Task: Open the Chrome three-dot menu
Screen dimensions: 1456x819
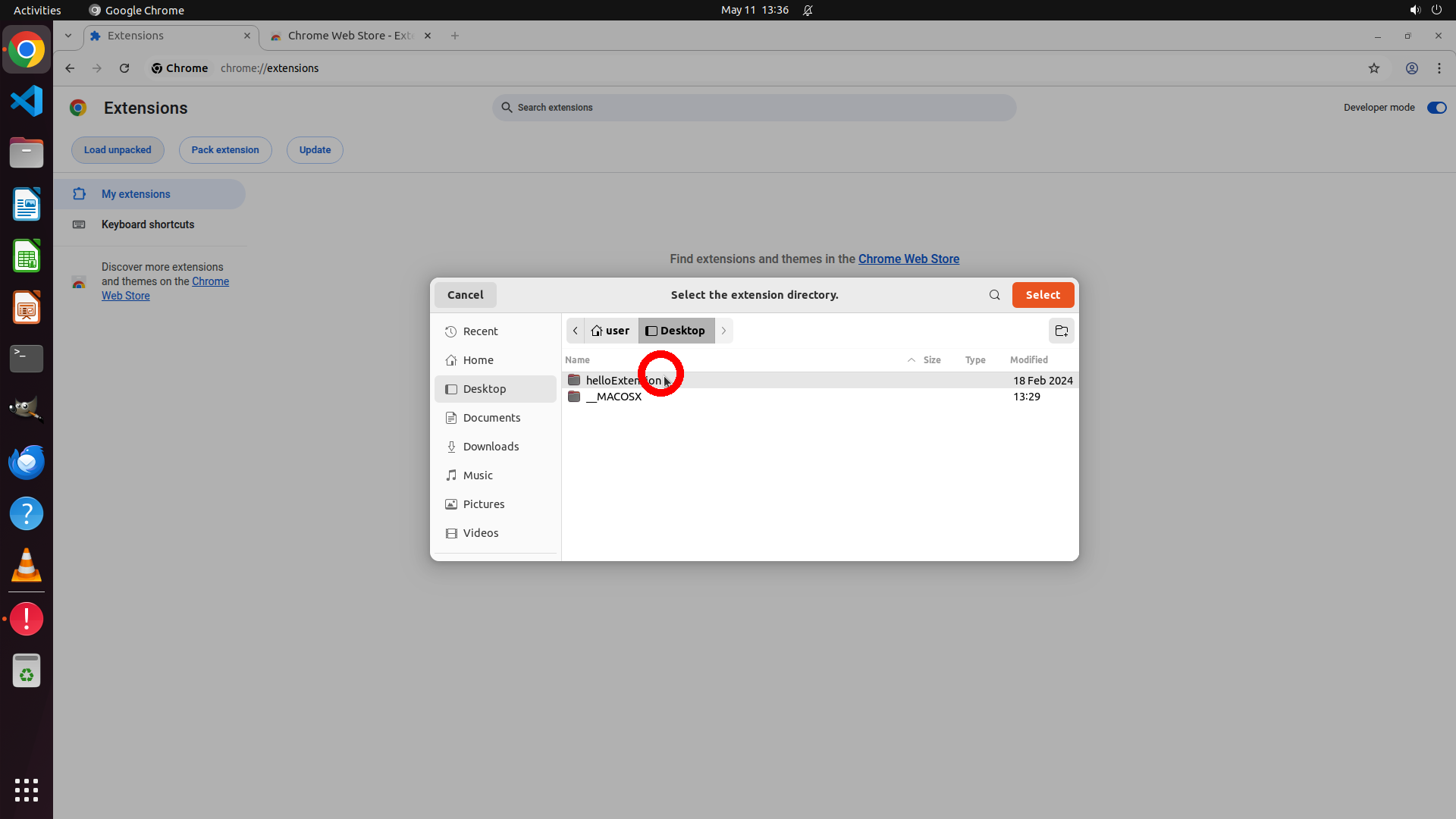Action: (1439, 68)
